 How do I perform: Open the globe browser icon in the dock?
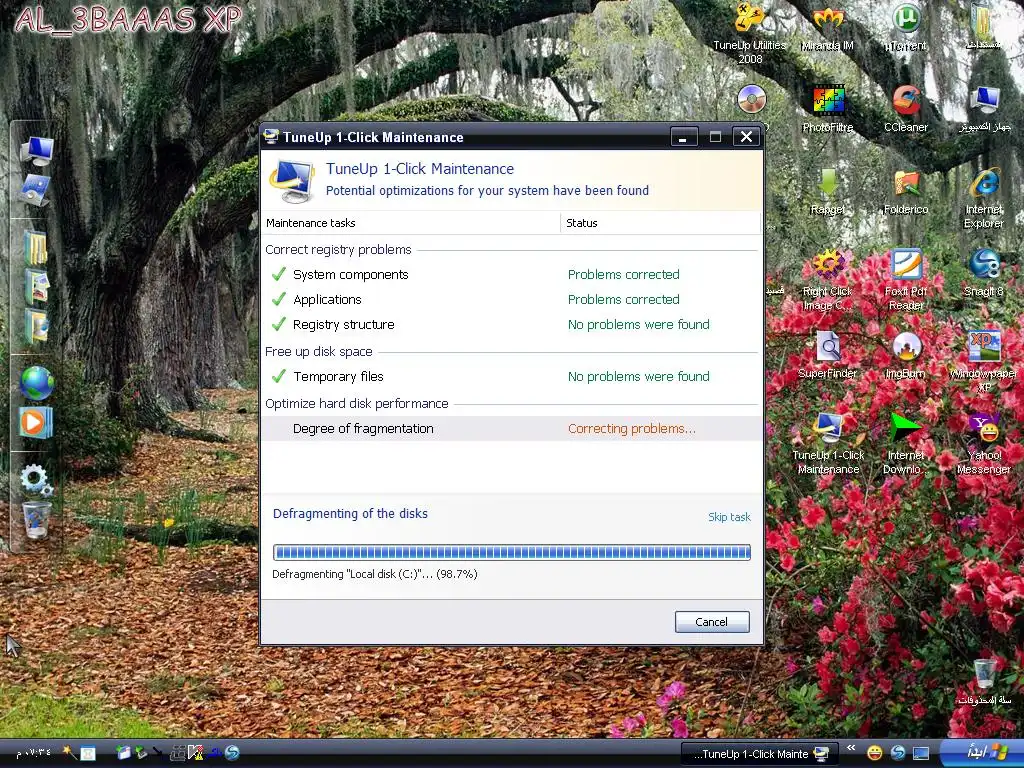coord(37,383)
